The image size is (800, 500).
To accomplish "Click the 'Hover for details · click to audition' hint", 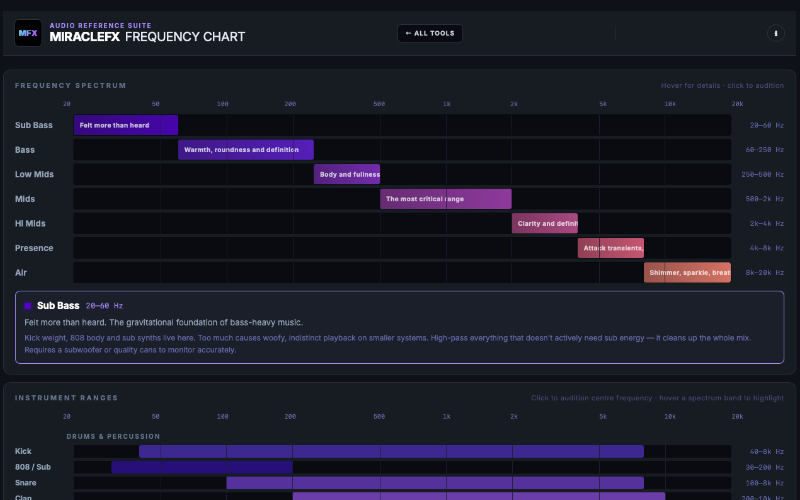I will coord(722,85).
